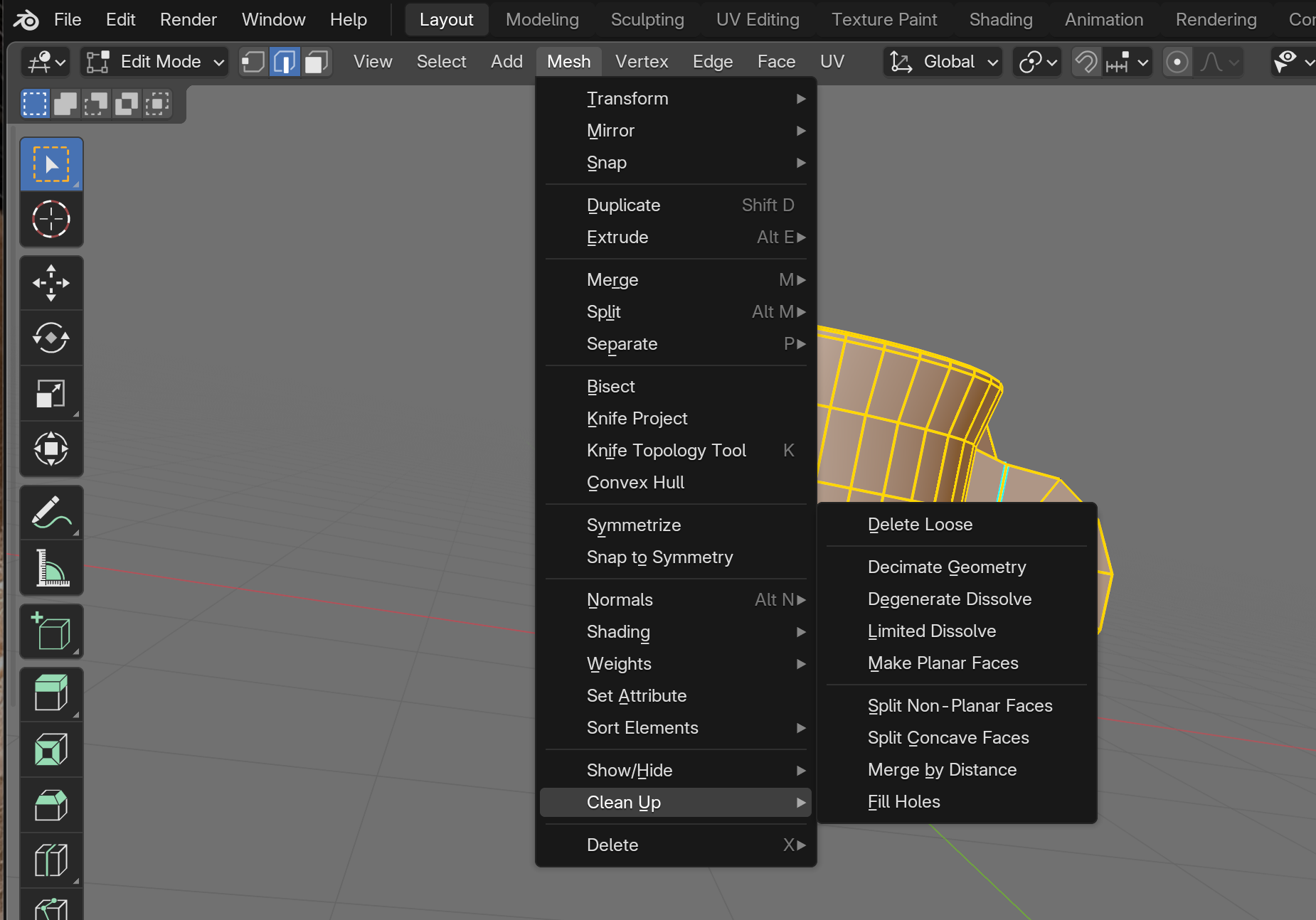Open the pivot point dropdown
The width and height of the screenshot is (1316, 920).
pyautogui.click(x=1037, y=62)
